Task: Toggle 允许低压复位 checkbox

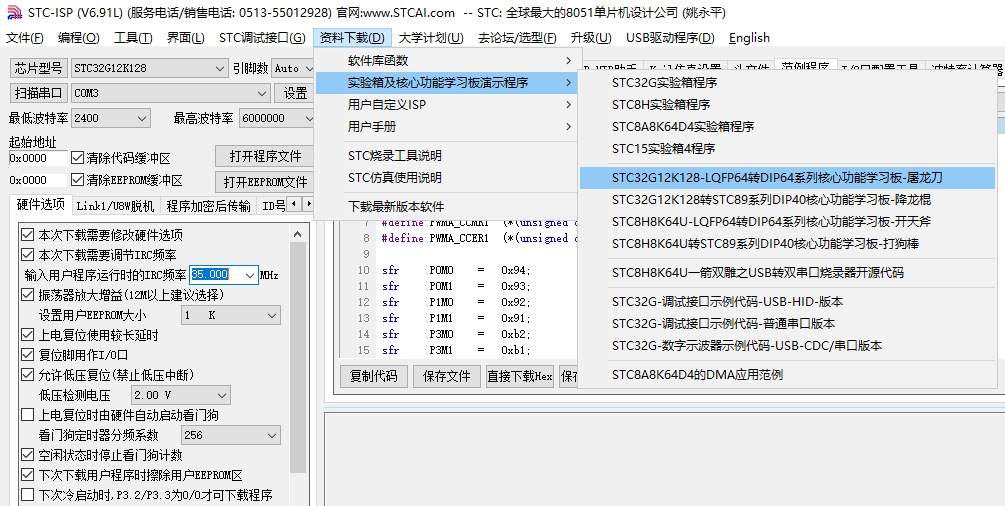Action: (x=28, y=375)
